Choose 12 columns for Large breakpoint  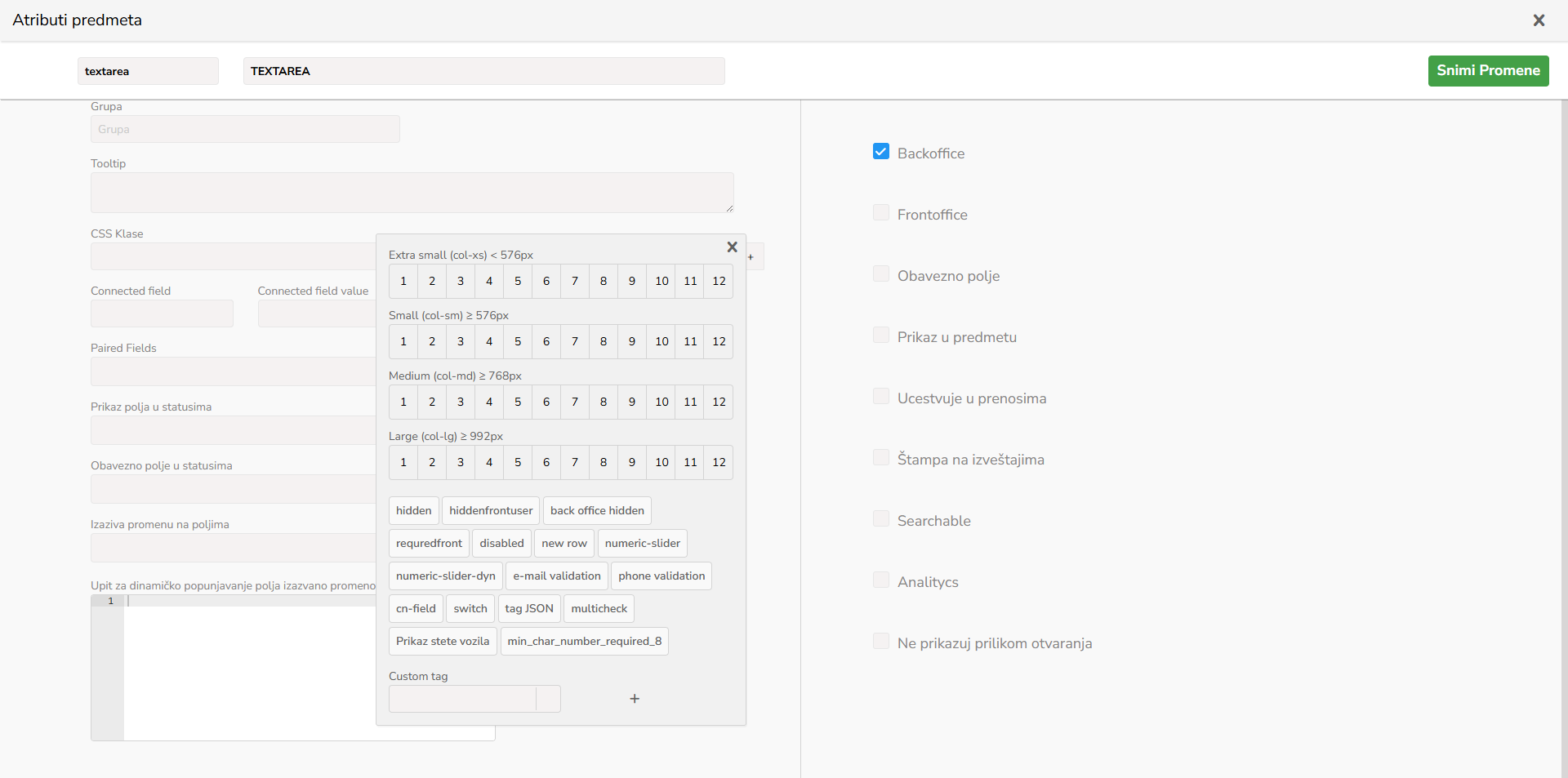719,463
